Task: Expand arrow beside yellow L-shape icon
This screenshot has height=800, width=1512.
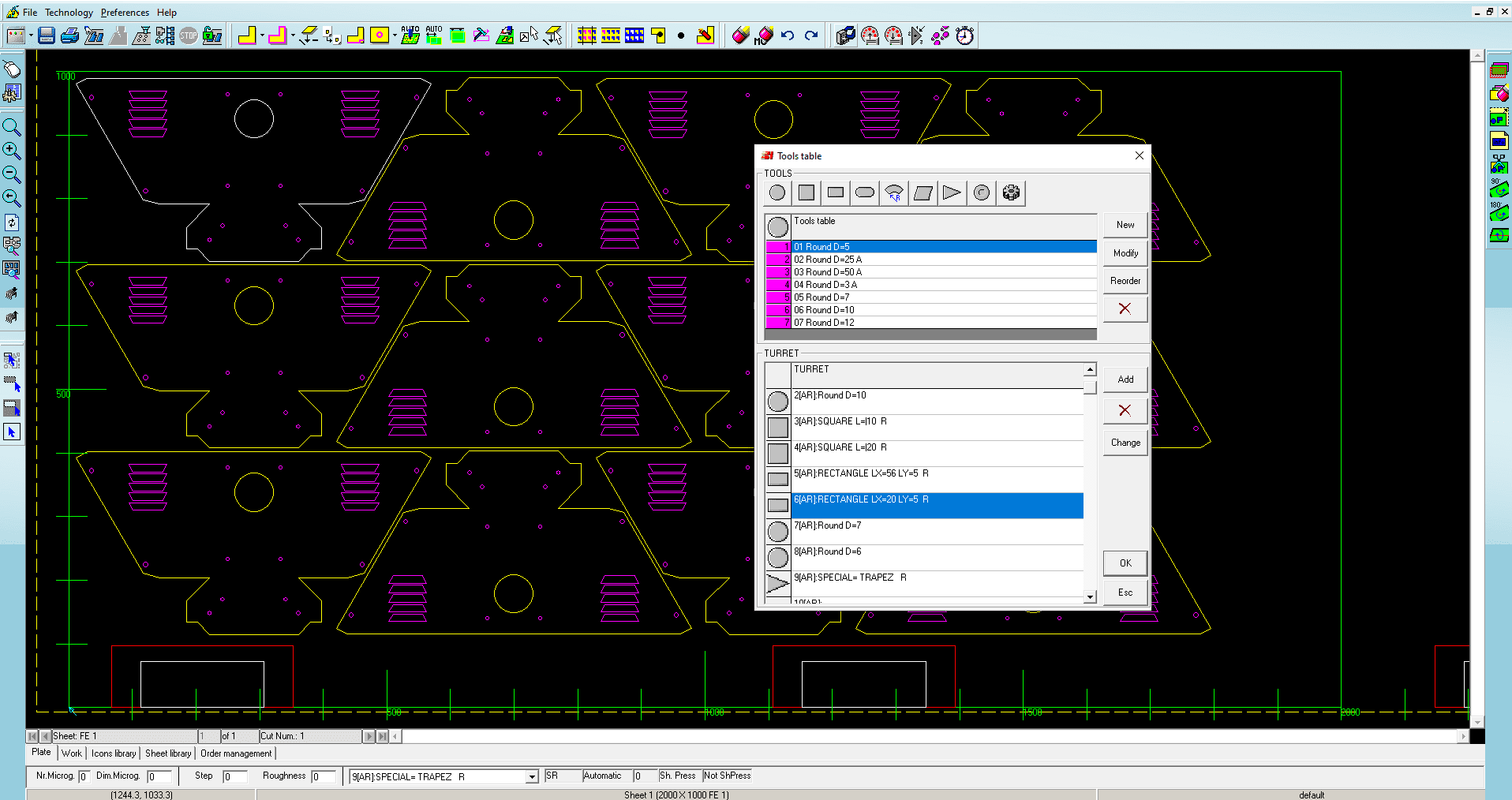Action: 262,36
